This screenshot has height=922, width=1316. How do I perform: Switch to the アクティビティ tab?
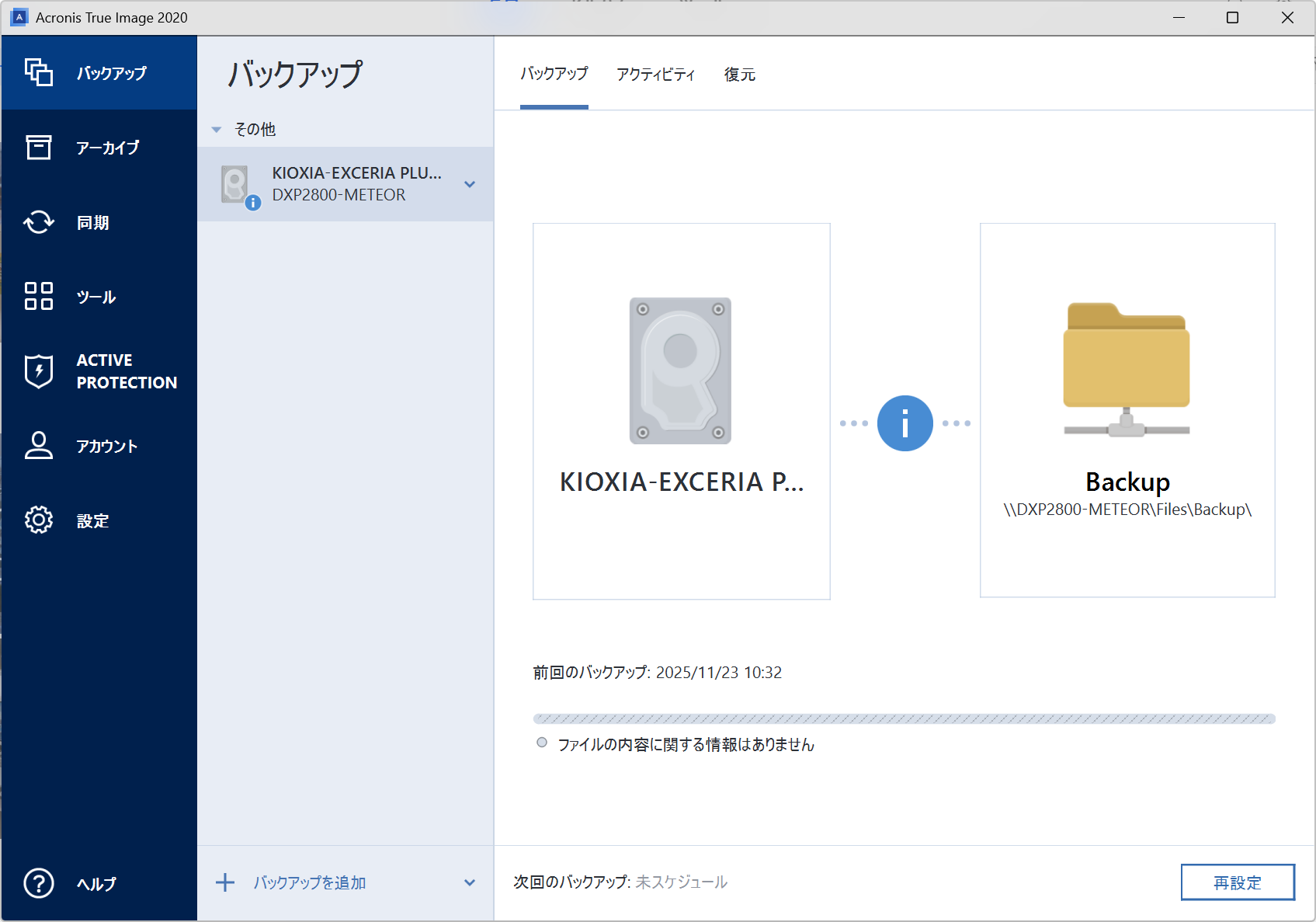655,75
